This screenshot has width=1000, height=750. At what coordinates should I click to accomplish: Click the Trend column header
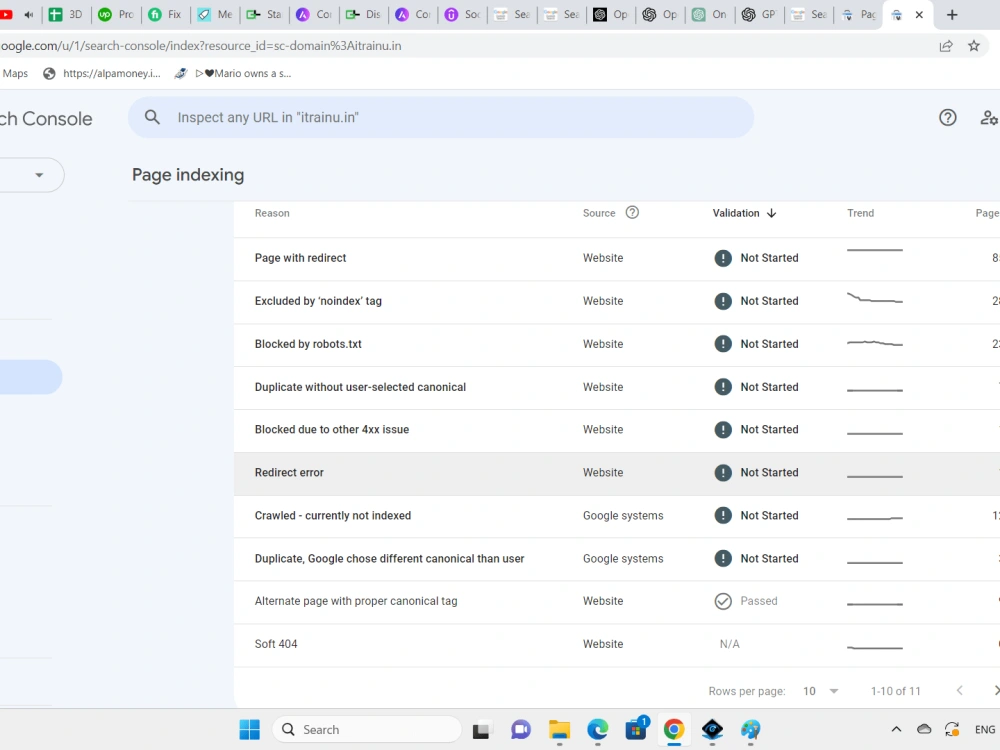tap(860, 213)
